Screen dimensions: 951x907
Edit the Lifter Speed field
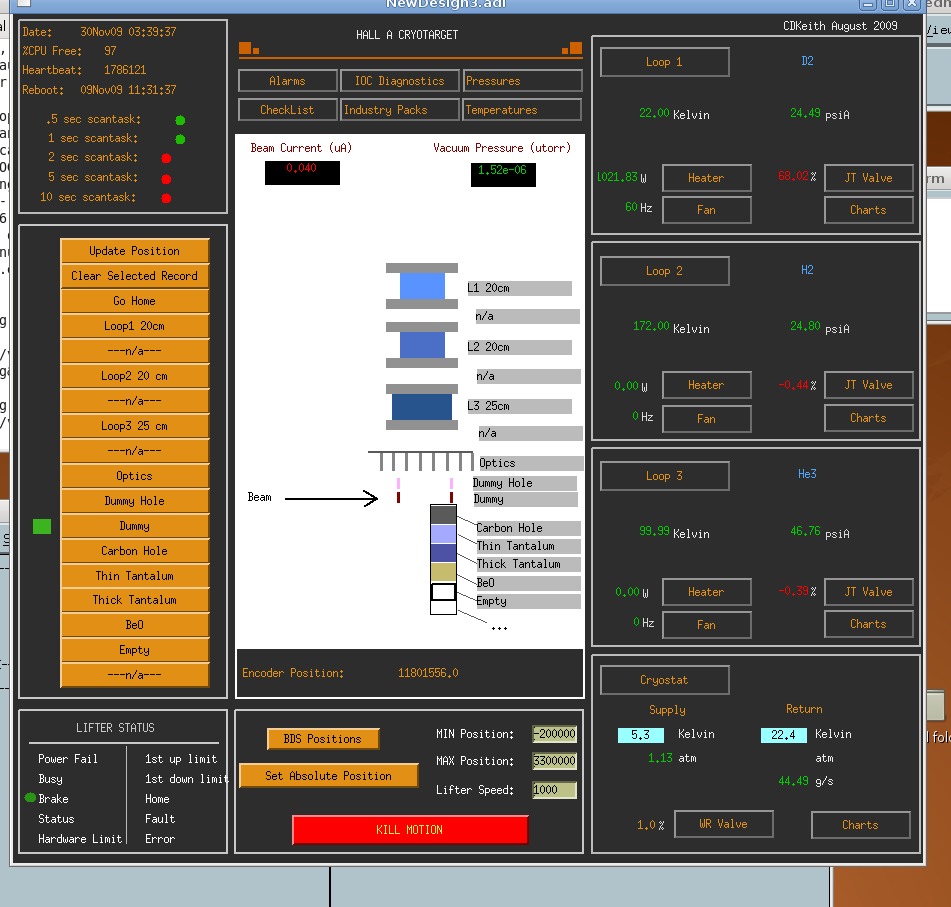[554, 789]
